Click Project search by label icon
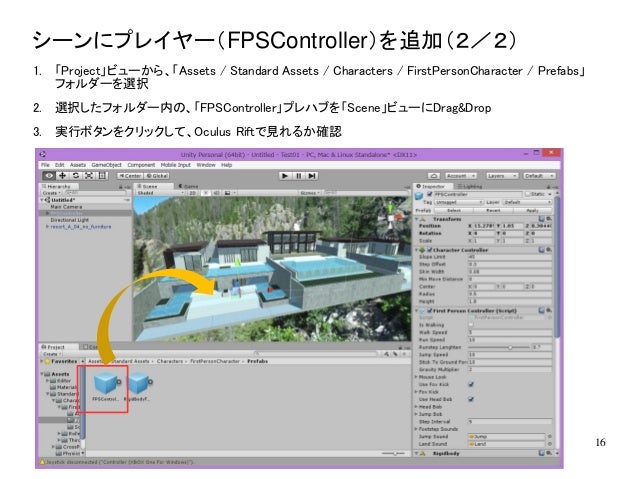638x479 pixels. (395, 354)
